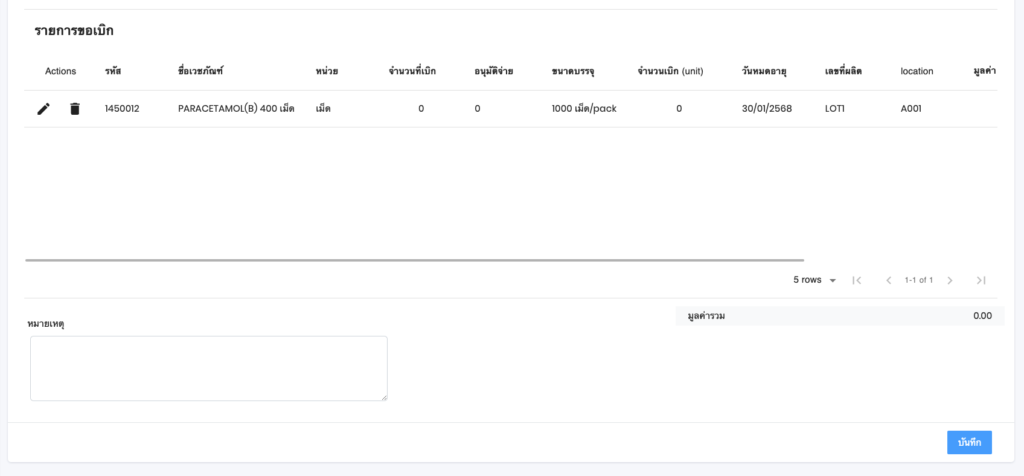This screenshot has width=1024, height=476.
Task: Click the เลขที่ผลิต column header
Action: point(843,71)
